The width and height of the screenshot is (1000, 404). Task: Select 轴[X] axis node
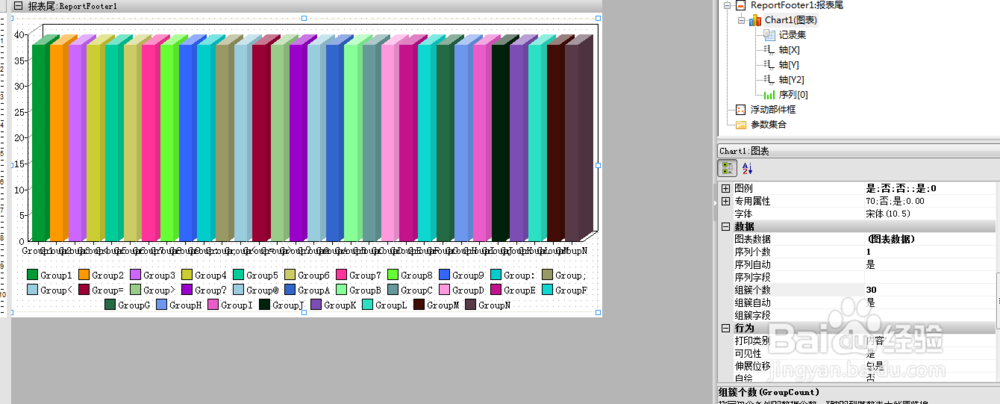(x=790, y=50)
